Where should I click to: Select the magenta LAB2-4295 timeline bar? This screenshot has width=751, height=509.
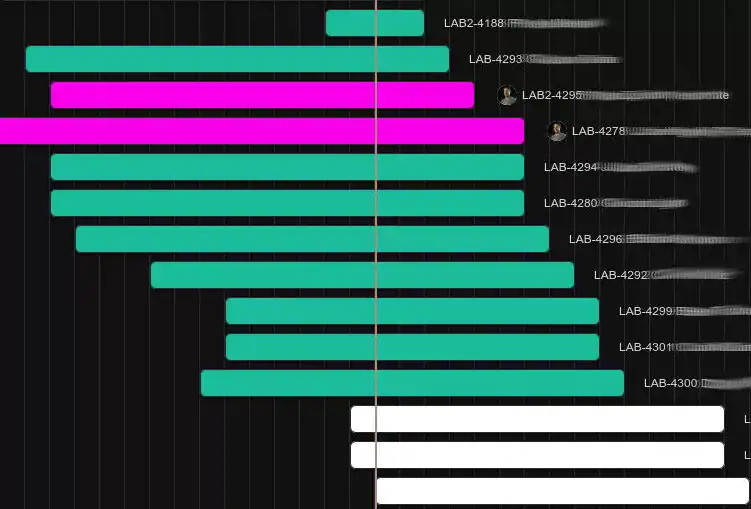(x=262, y=95)
